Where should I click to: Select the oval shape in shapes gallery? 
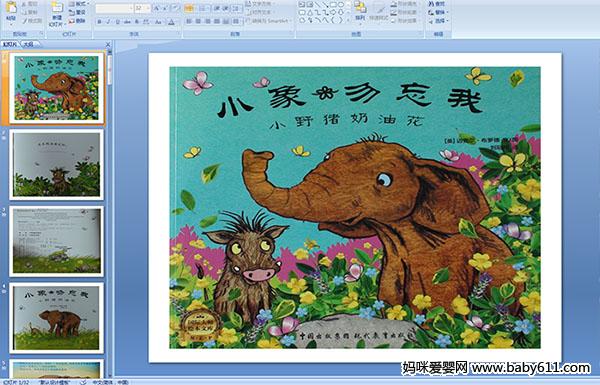click(x=341, y=4)
